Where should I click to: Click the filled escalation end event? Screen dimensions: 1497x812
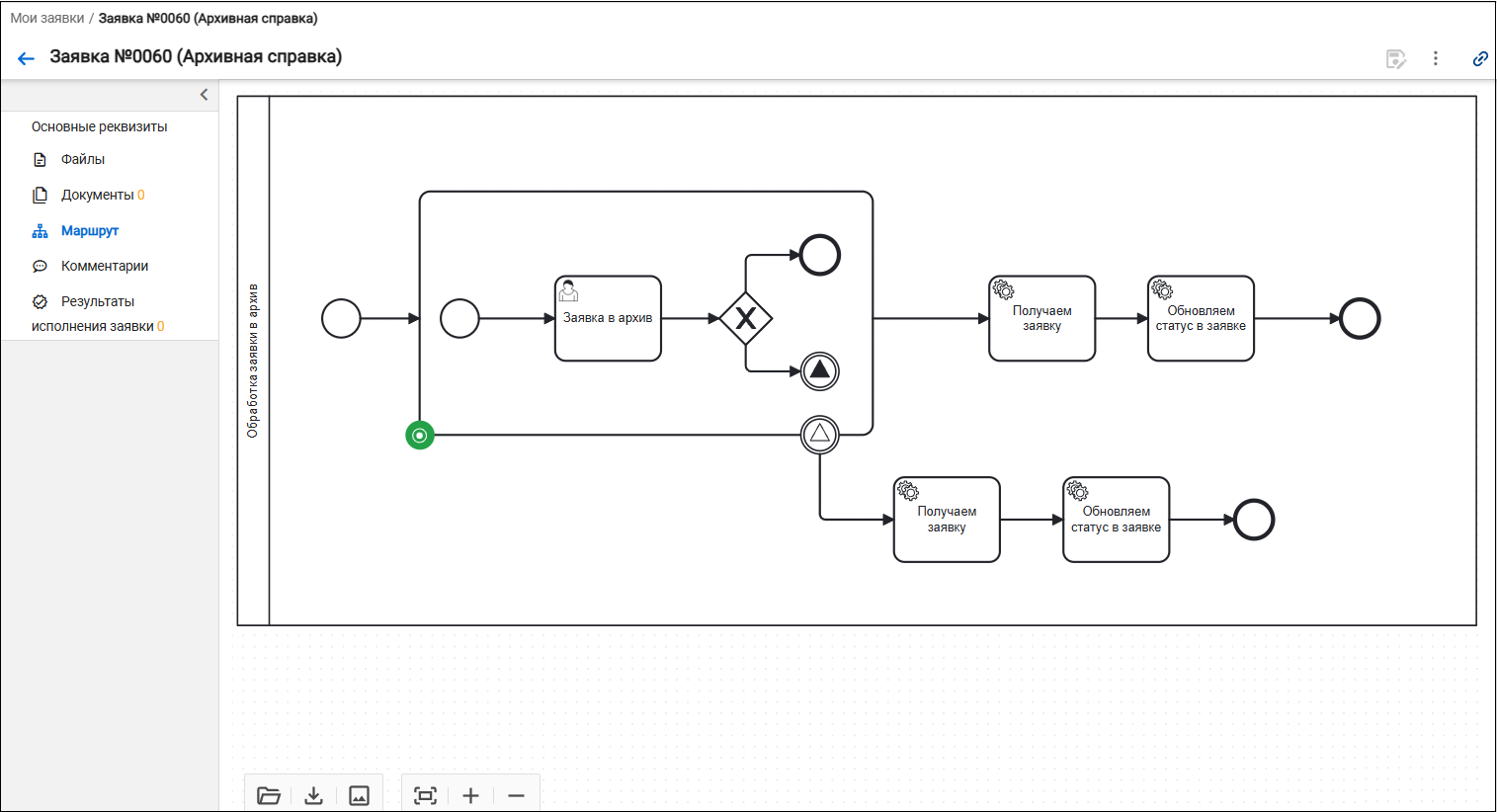pyautogui.click(x=820, y=371)
